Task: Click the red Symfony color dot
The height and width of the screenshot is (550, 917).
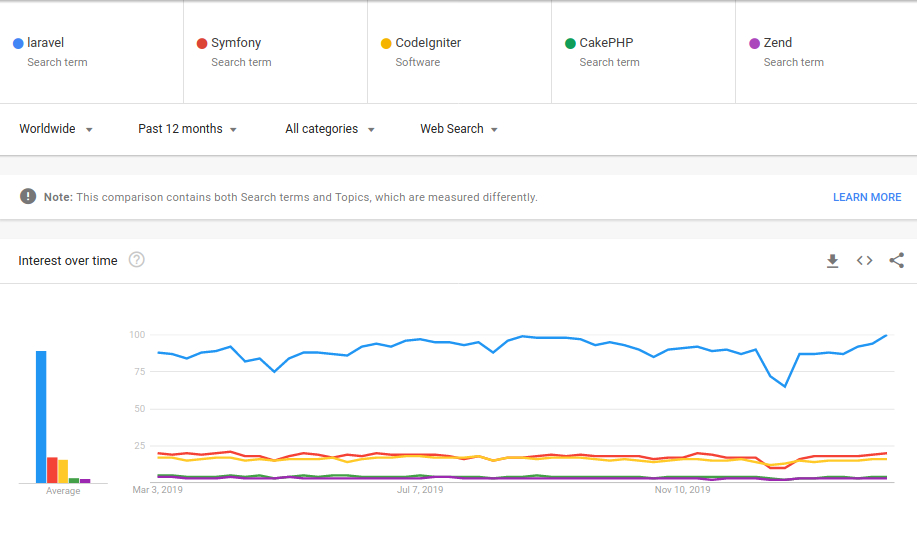Action: (x=202, y=43)
